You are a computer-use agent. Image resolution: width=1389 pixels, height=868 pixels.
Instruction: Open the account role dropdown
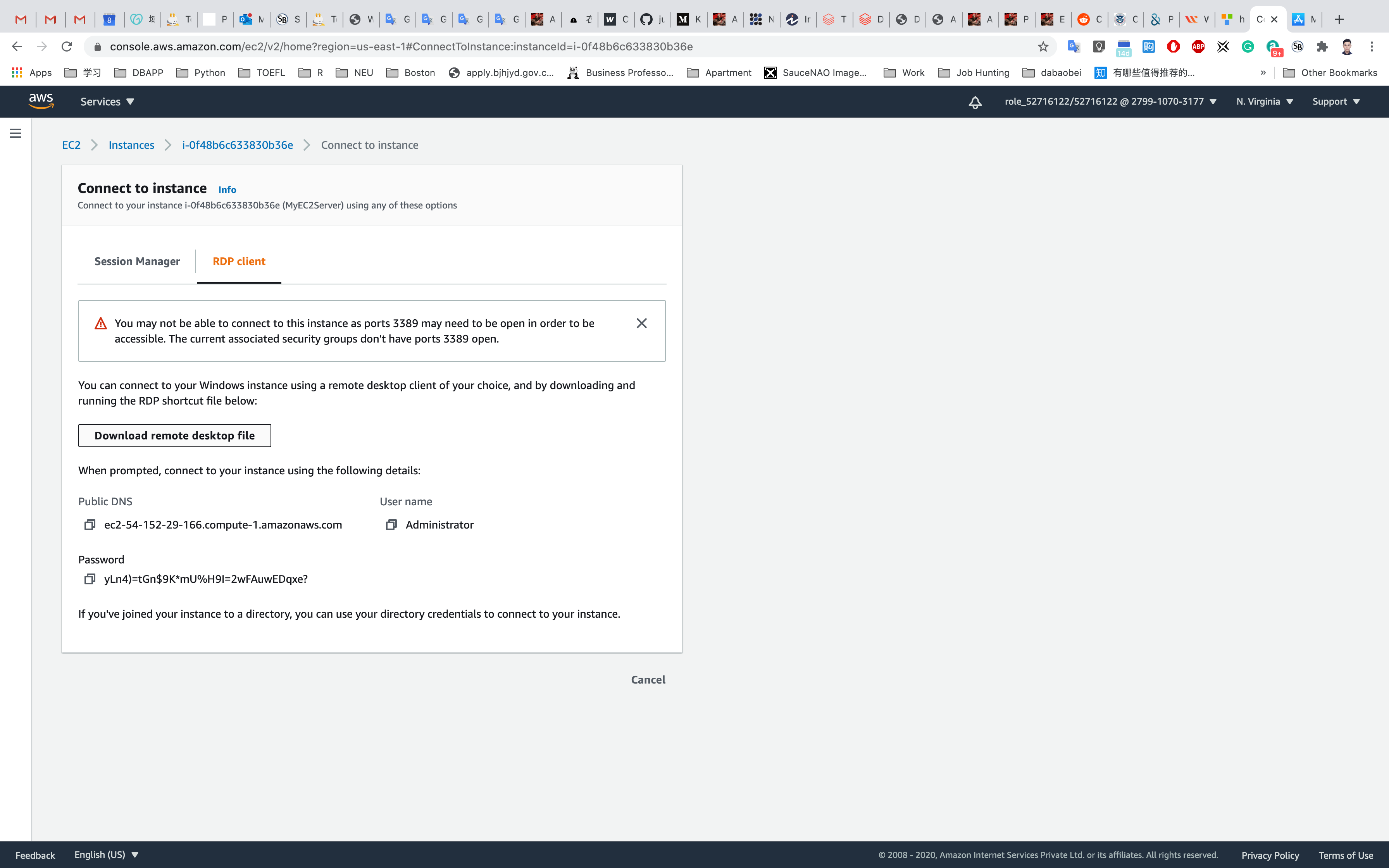(1110, 102)
